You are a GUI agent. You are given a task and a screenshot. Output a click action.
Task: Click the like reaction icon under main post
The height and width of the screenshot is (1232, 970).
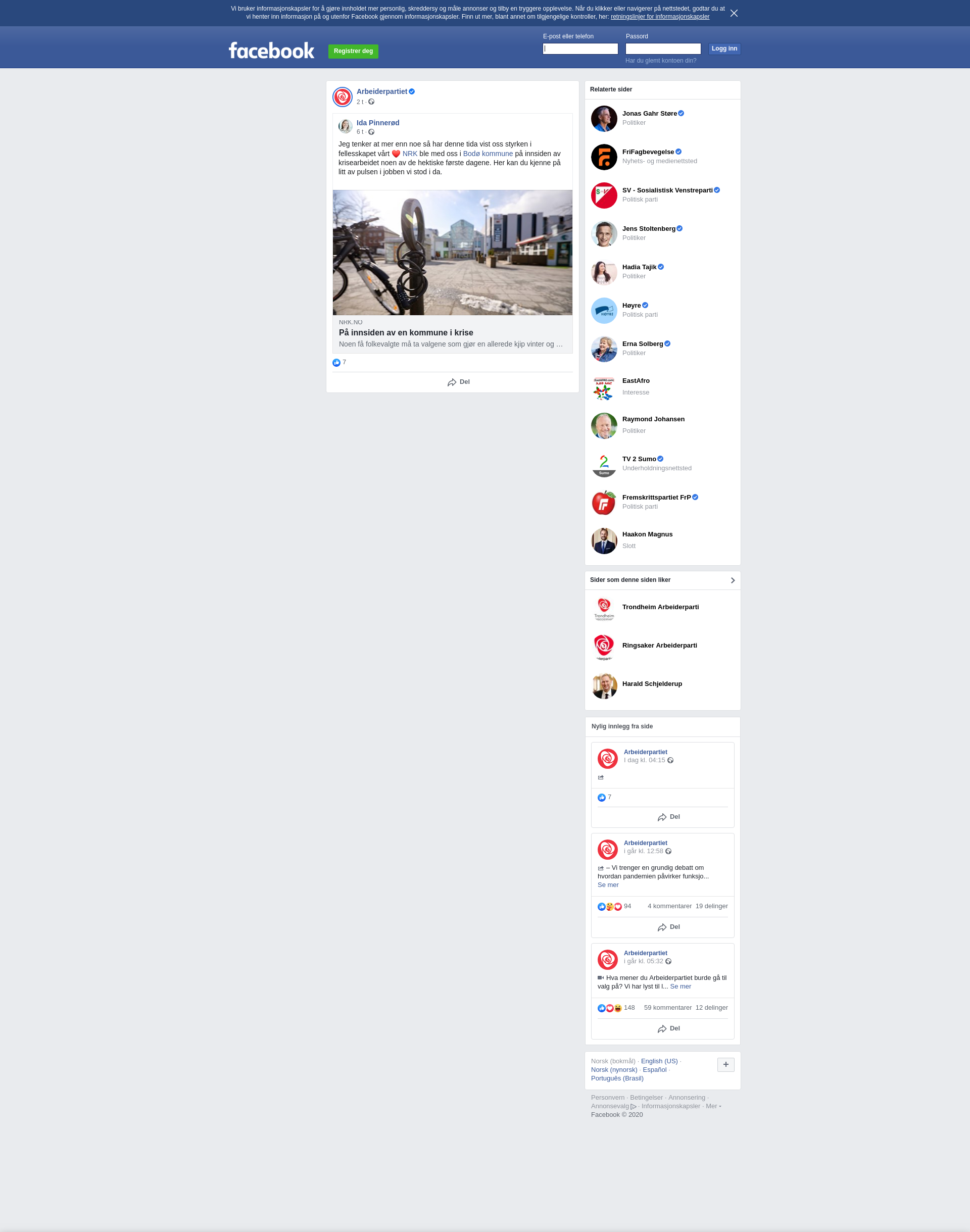coord(336,362)
